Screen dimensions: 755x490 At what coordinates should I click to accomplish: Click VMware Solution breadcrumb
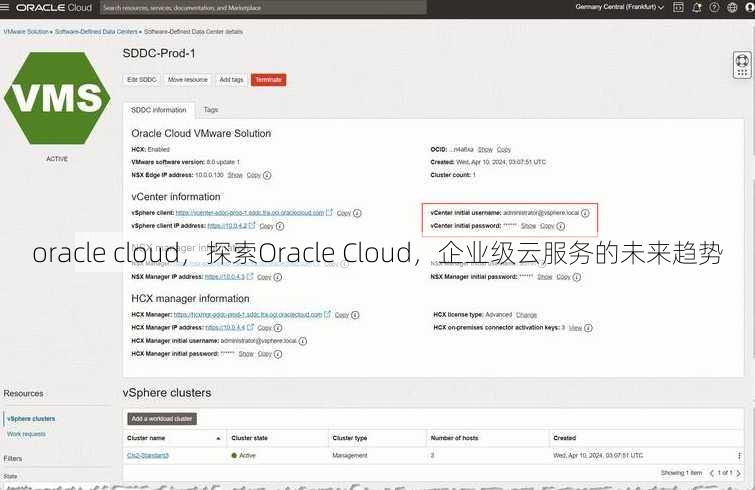tap(26, 32)
